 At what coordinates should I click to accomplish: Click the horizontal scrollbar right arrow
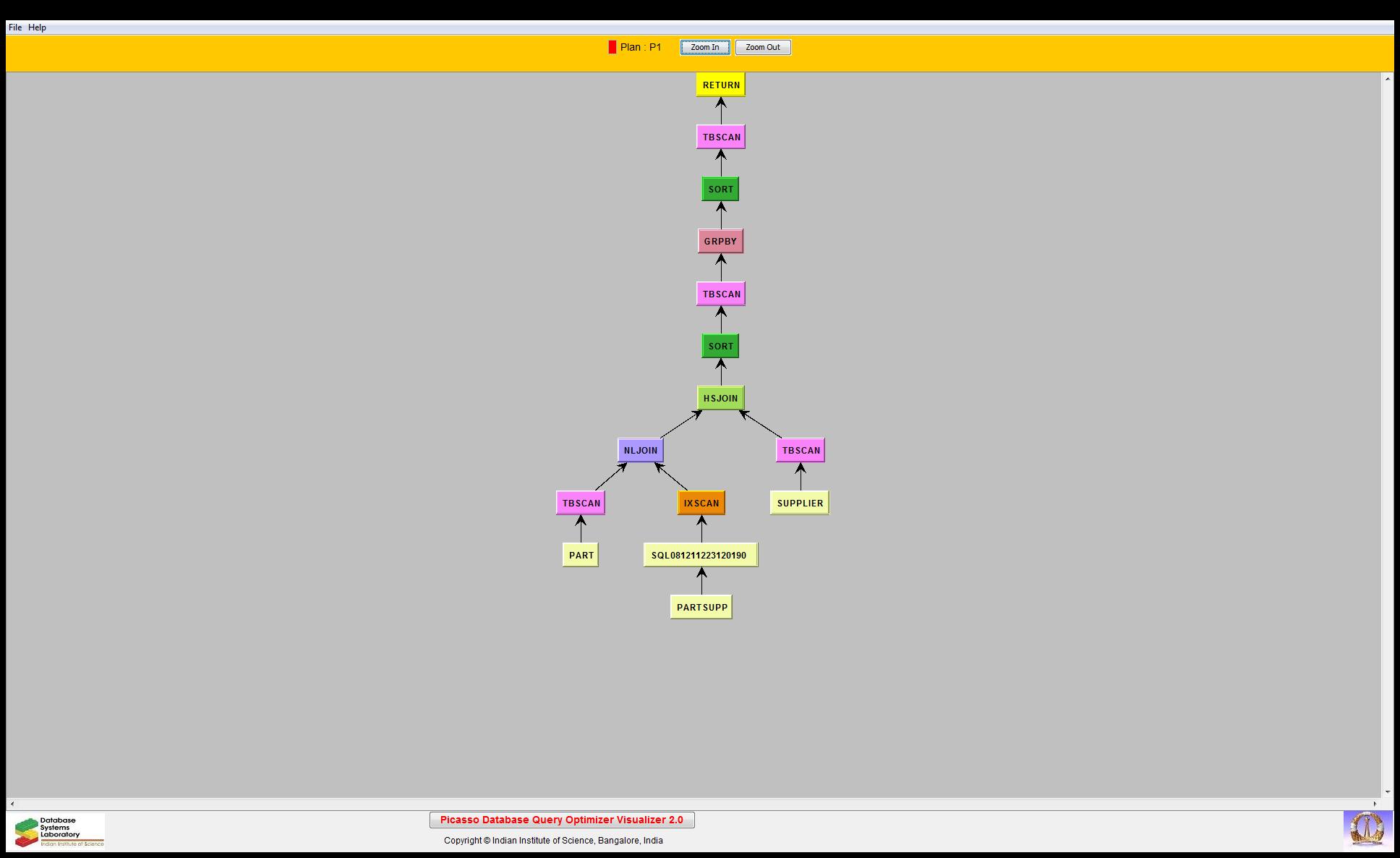1375,804
